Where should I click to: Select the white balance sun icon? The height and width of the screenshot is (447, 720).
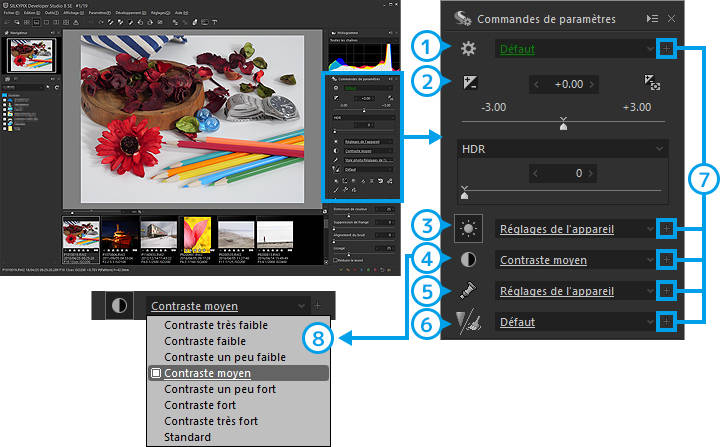click(467, 228)
